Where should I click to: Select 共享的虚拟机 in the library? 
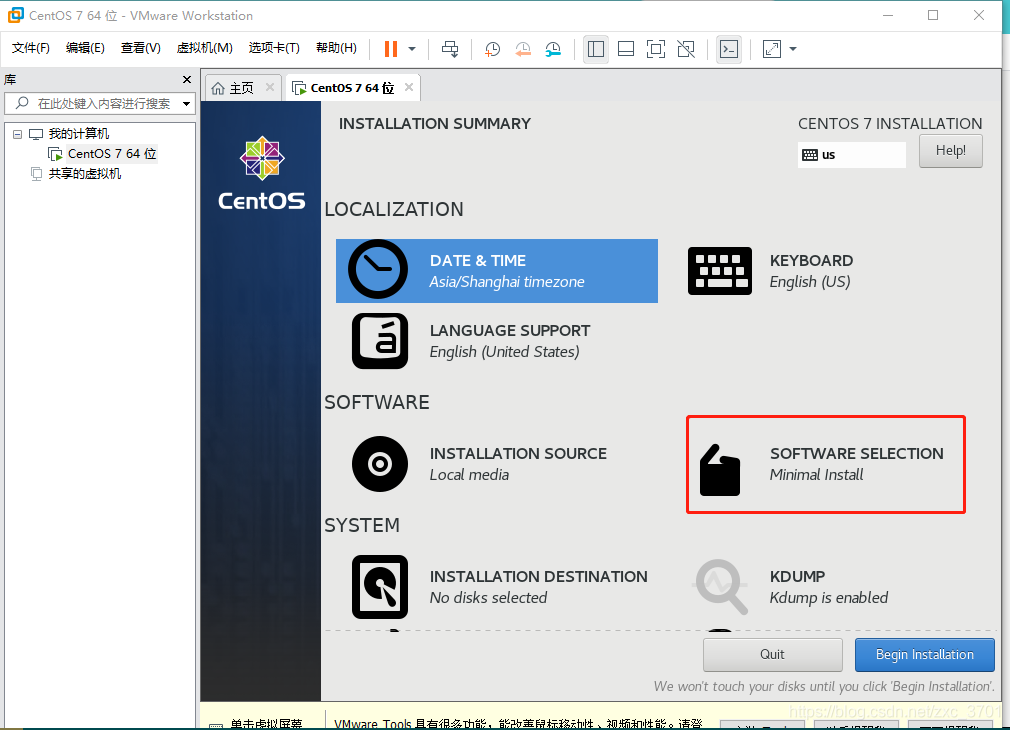[84, 174]
